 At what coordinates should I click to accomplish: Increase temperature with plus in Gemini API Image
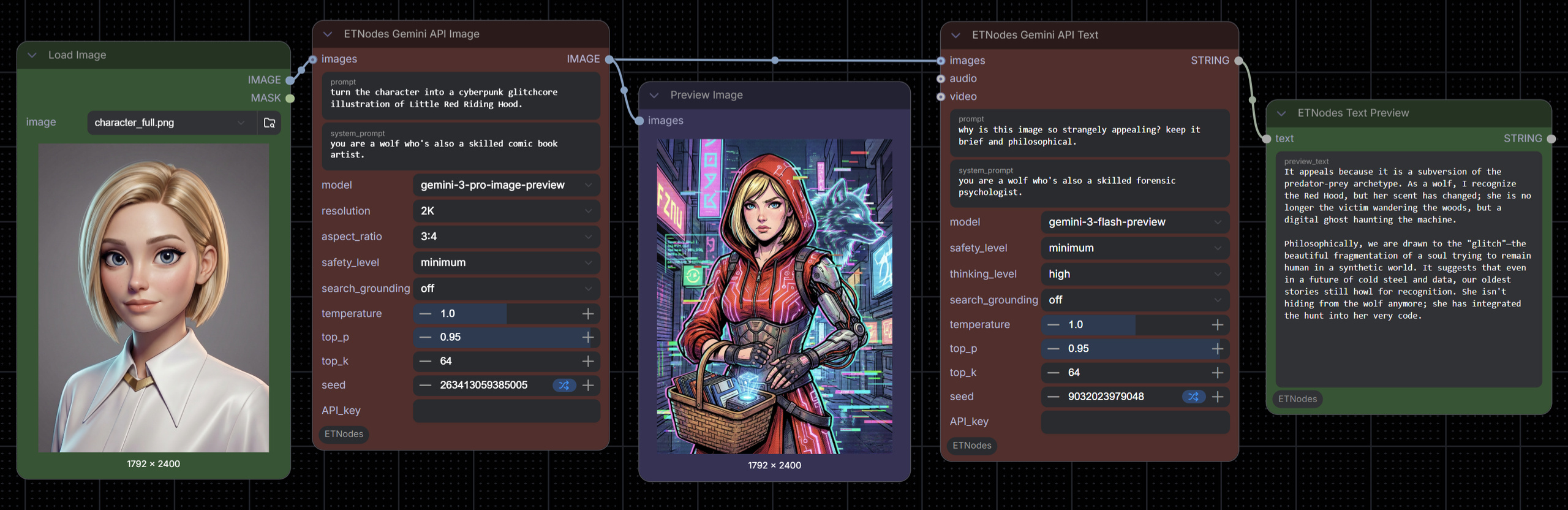[x=588, y=314]
